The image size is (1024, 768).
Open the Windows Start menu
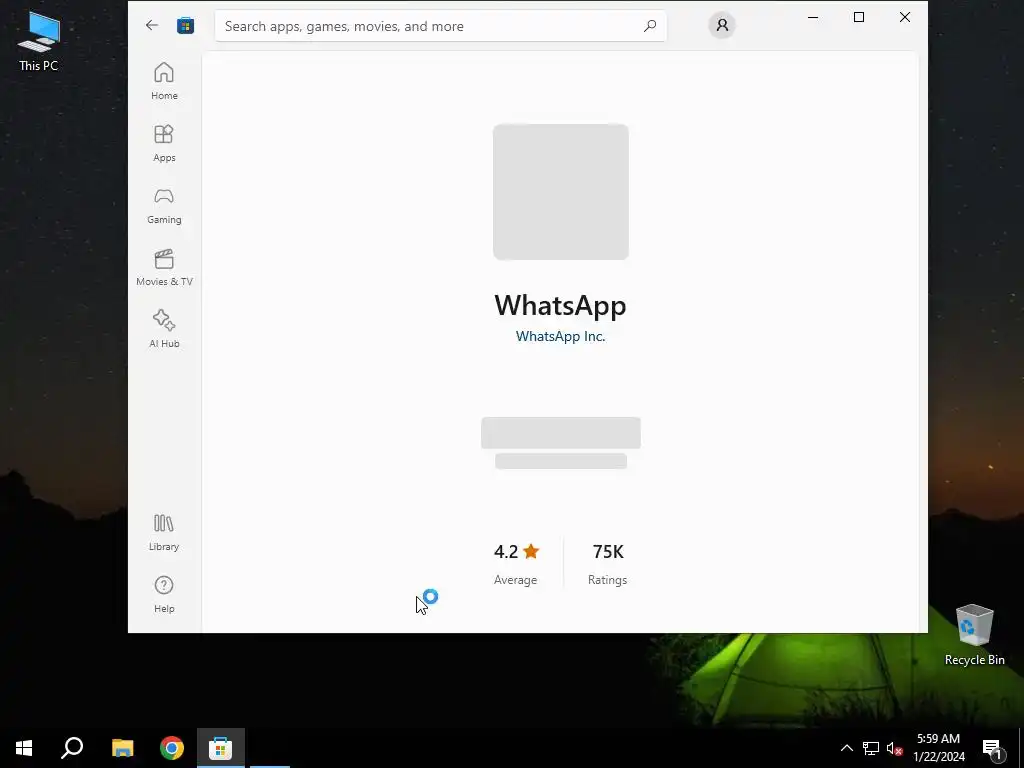tap(24, 748)
